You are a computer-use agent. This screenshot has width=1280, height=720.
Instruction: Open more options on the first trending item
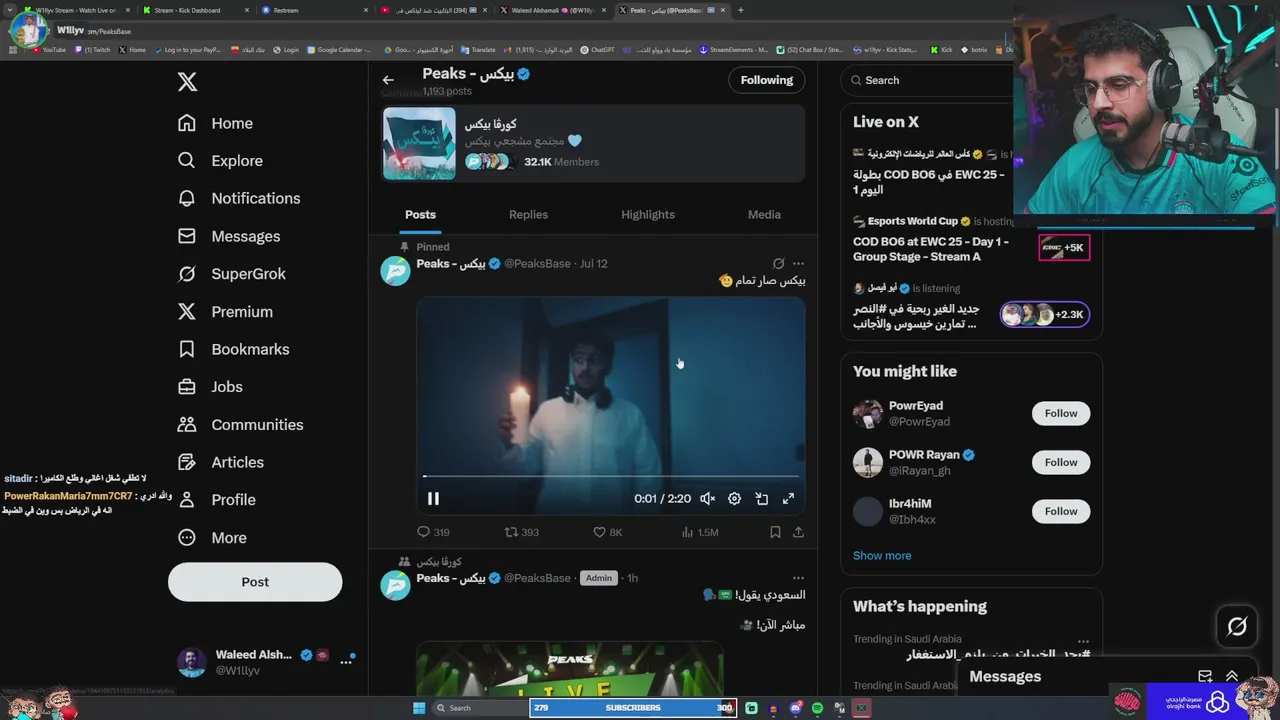coord(1083,641)
